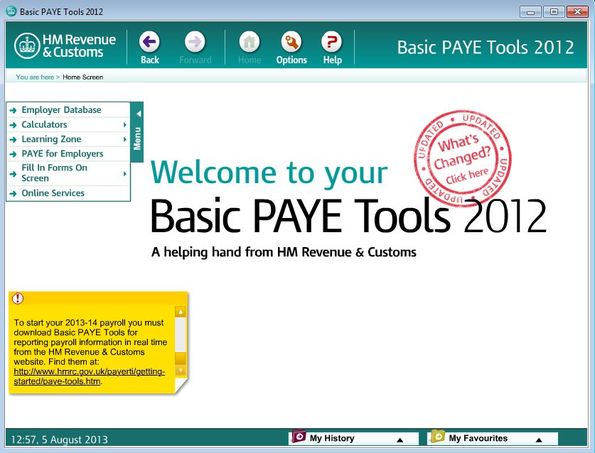595x453 pixels.
Task: Open Employer Database menu item
Action: pyautogui.click(x=69, y=110)
